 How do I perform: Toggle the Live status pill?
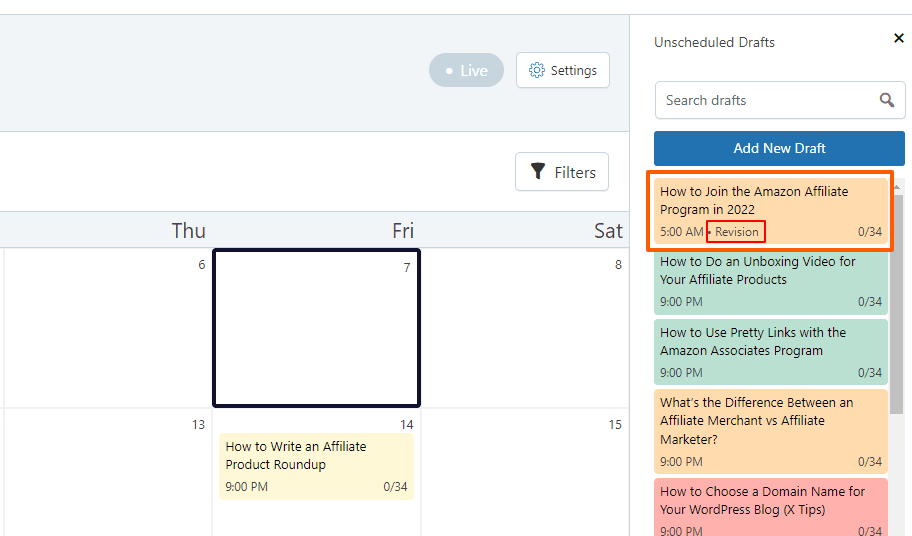[466, 70]
